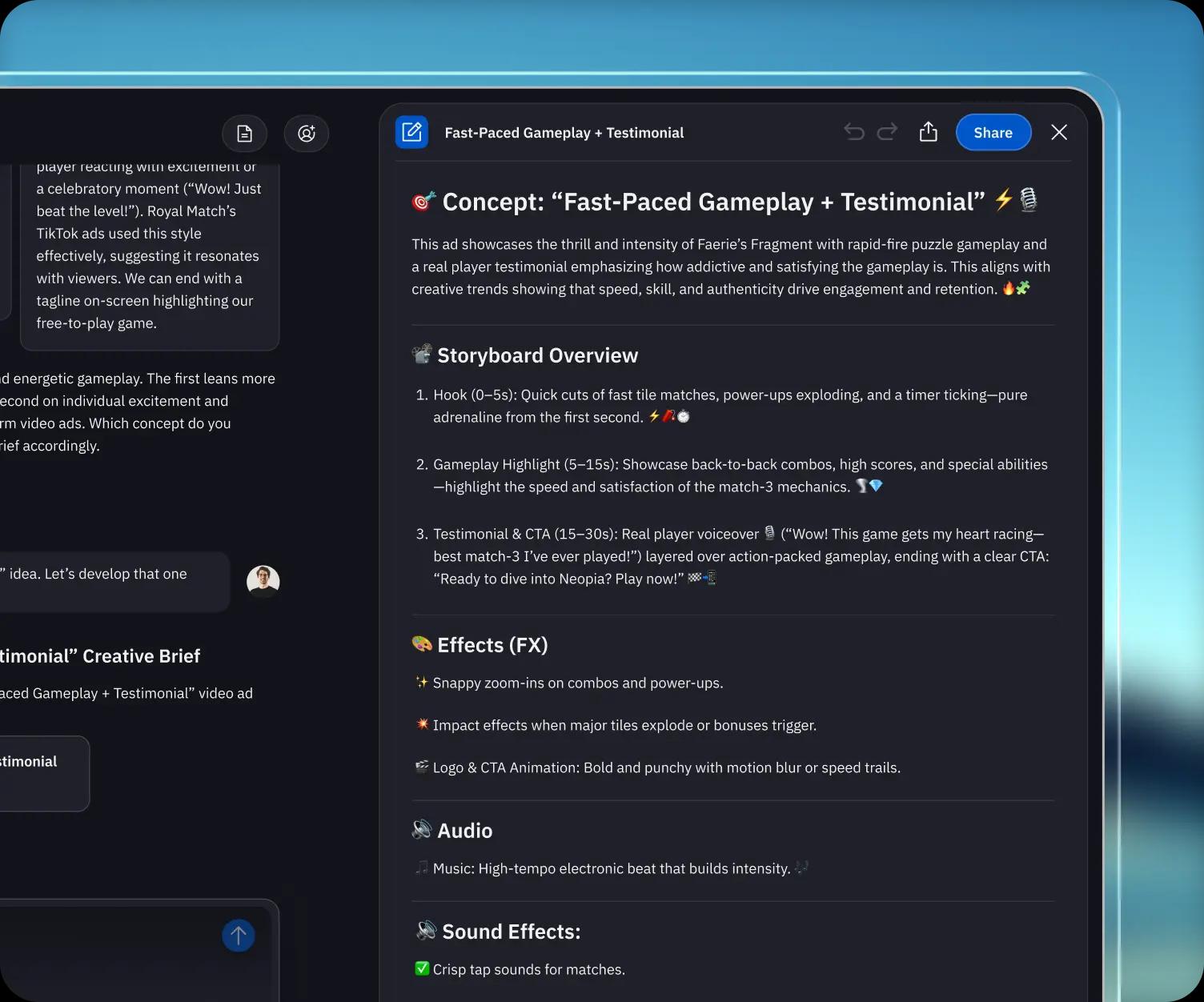Click the blue edit document icon
The width and height of the screenshot is (1204, 1002).
(411, 132)
